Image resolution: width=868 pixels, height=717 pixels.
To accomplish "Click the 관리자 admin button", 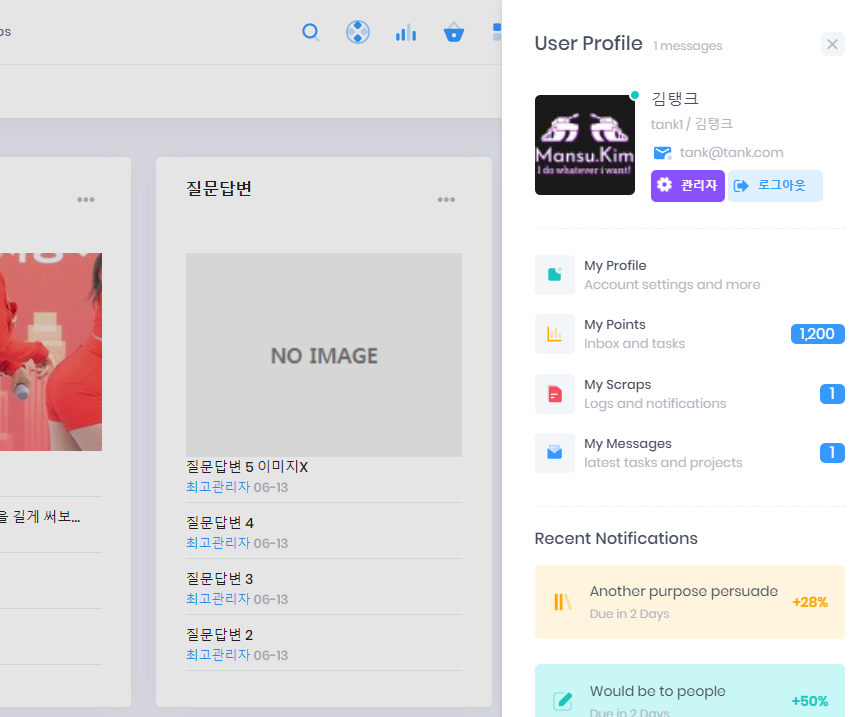I will coord(687,186).
